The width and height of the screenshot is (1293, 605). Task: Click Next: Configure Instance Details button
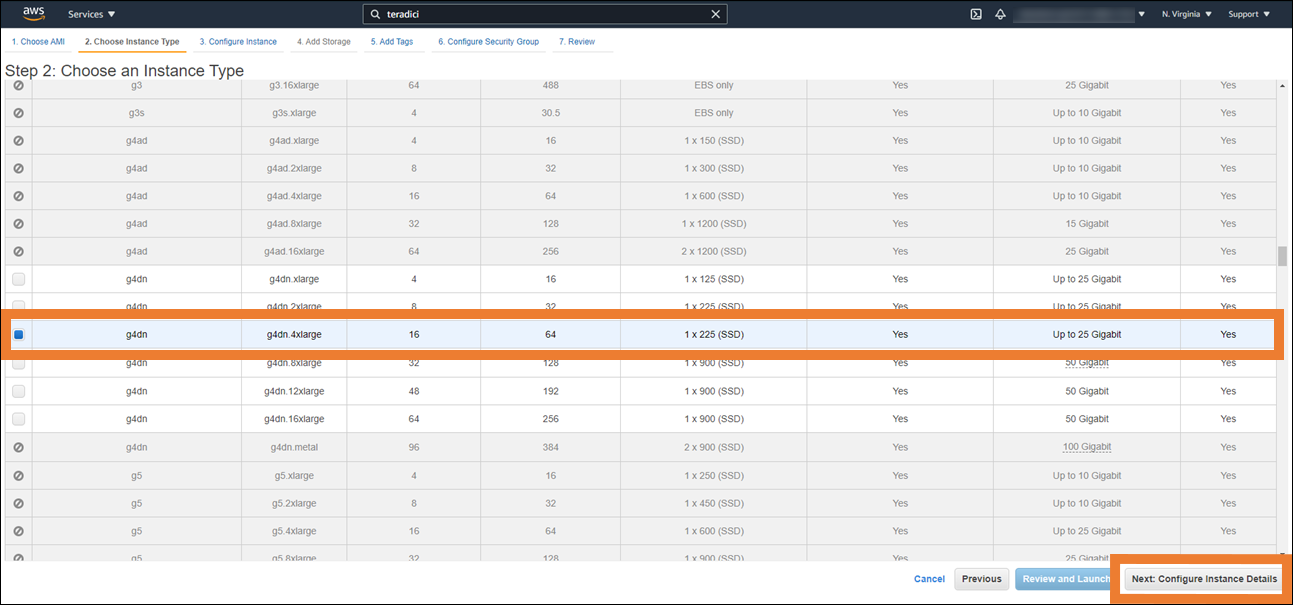pos(1204,579)
